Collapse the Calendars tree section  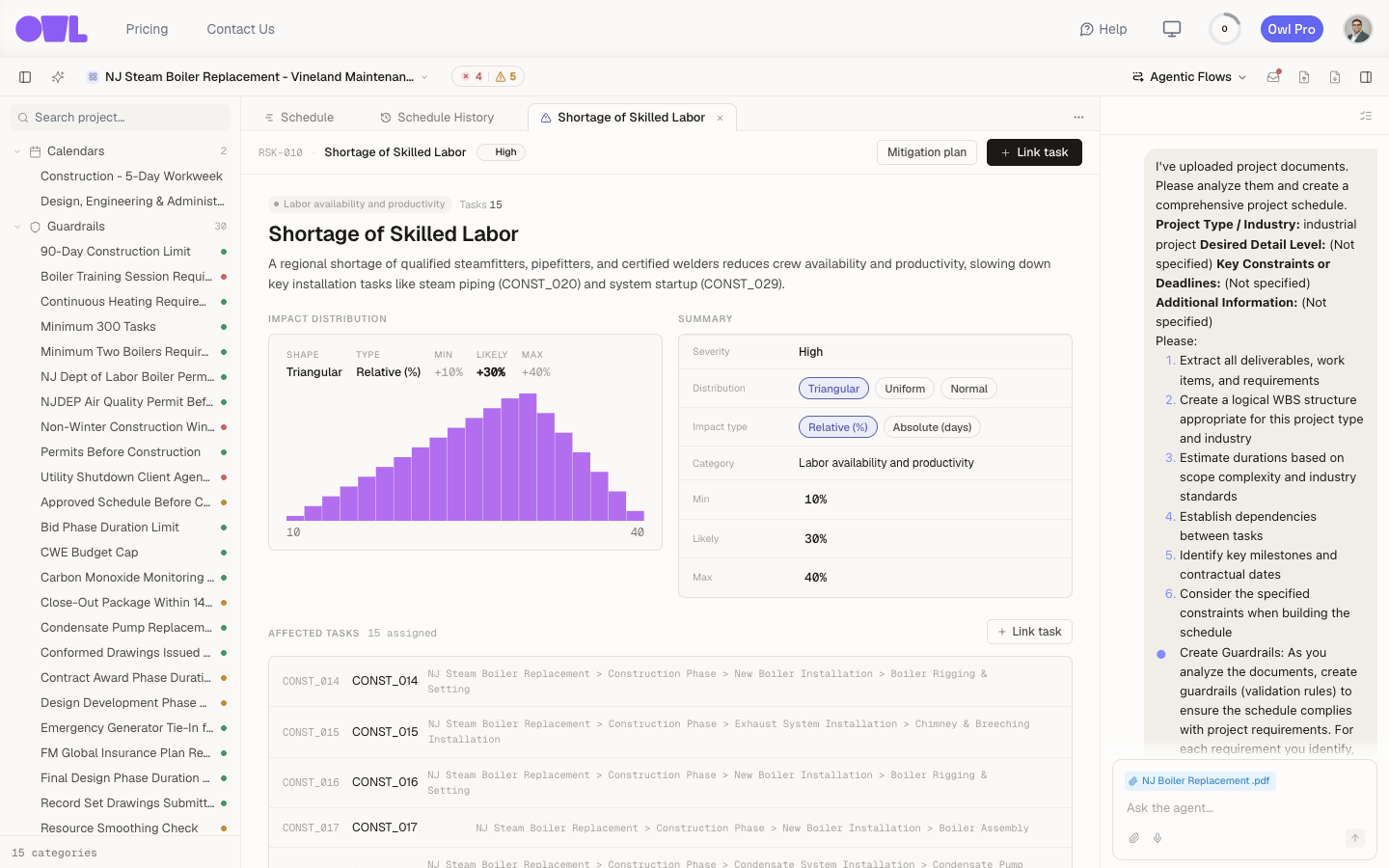17,151
